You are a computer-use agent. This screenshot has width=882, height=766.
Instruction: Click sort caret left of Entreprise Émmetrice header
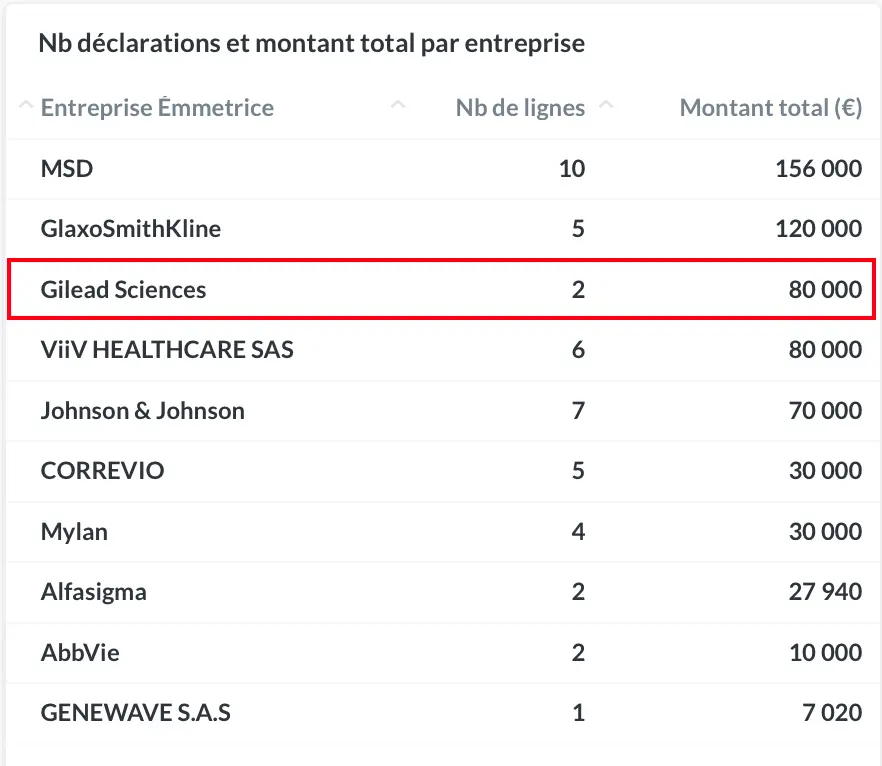tap(26, 106)
